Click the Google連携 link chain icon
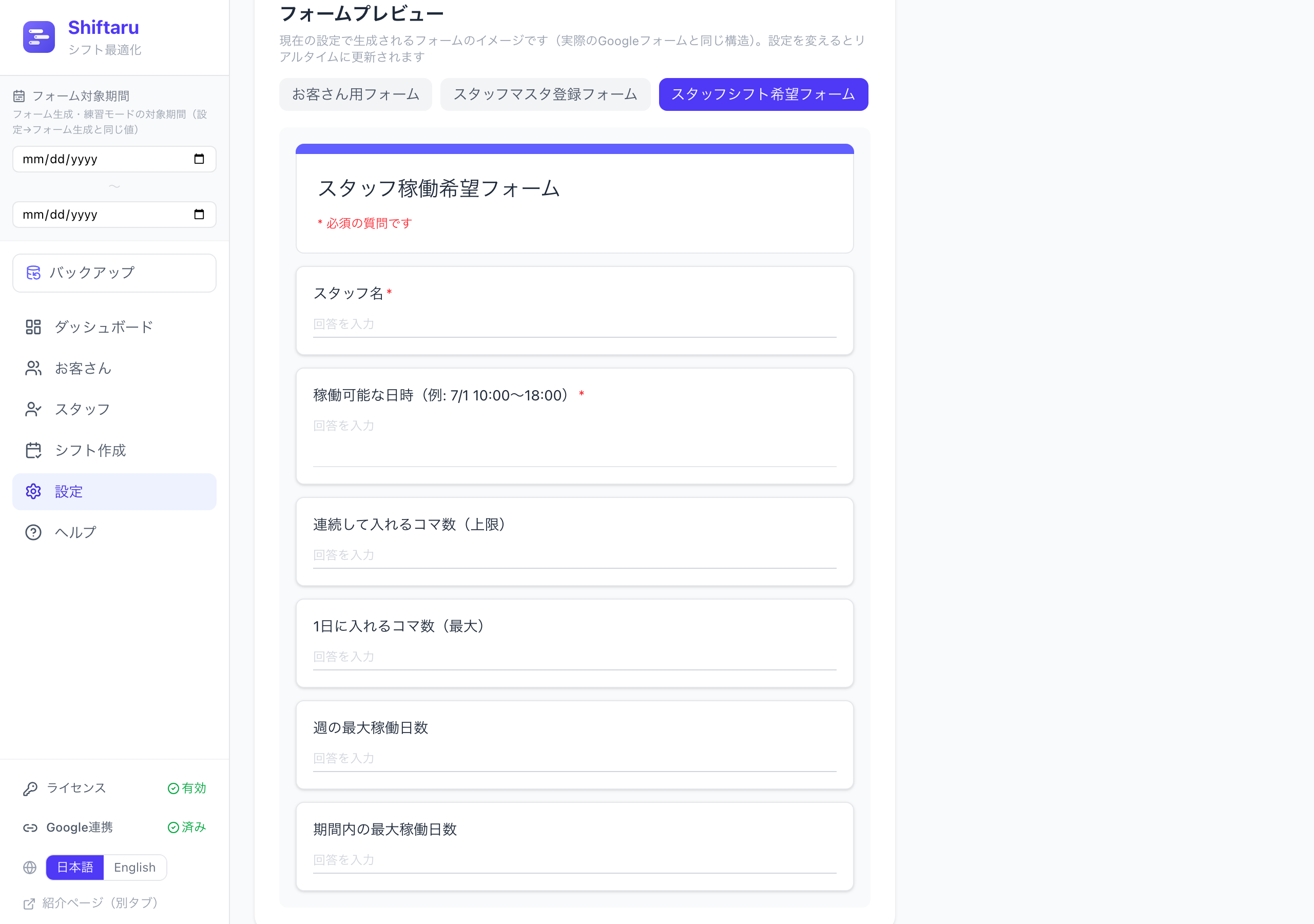The height and width of the screenshot is (924, 1314). [30, 828]
